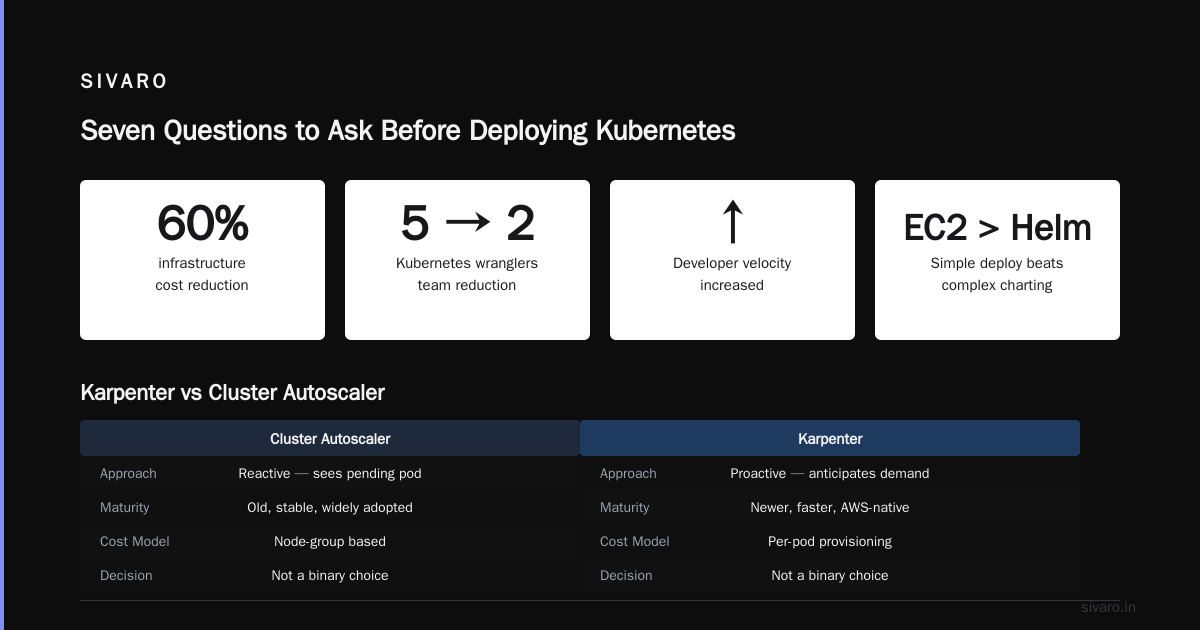
Task: Select the Kubernetes wranglers team reduction caption
Action: click(467, 274)
